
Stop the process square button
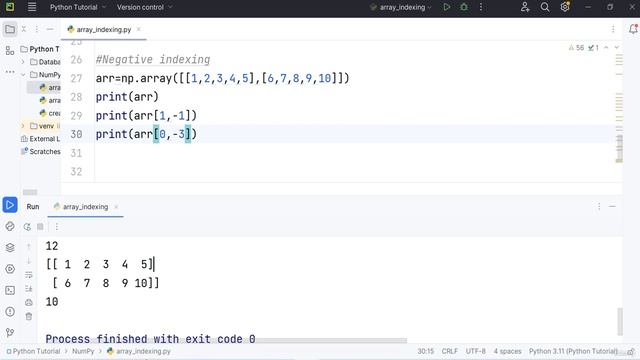[x=40, y=227]
